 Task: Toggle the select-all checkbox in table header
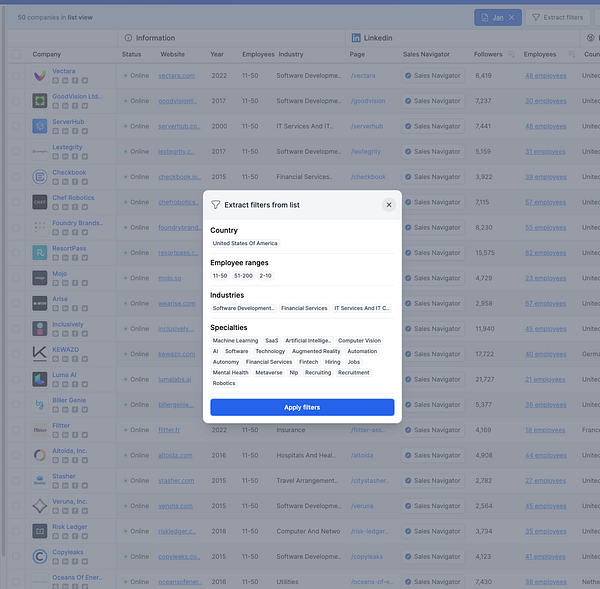click(x=16, y=54)
